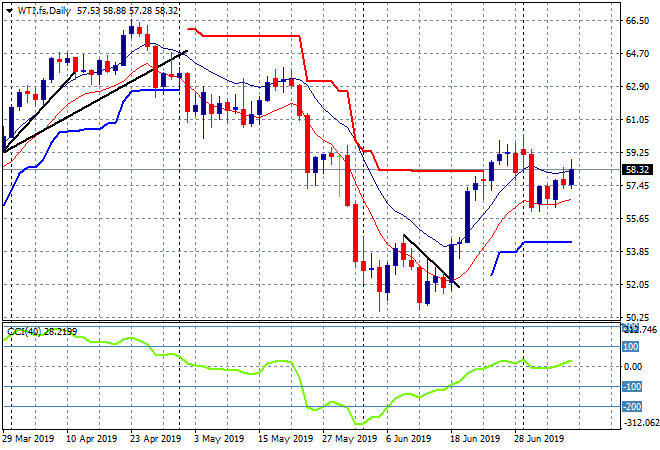Click the current price marker 58.32
The image size is (660, 450).
tap(638, 170)
